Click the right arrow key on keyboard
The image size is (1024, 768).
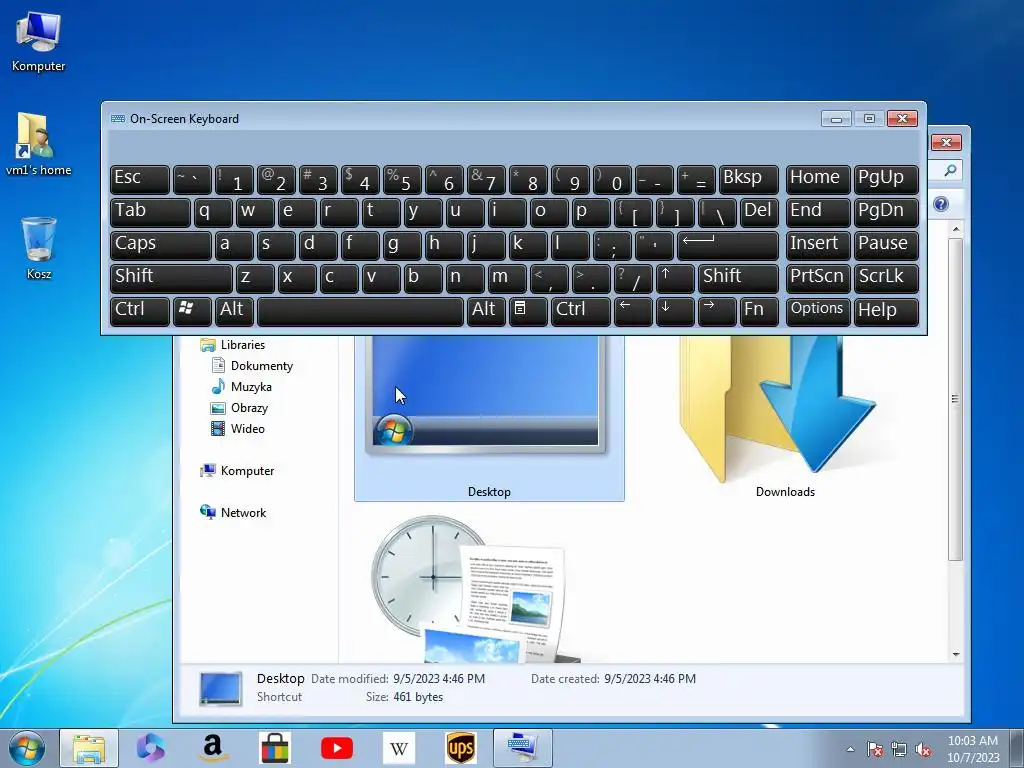pyautogui.click(x=716, y=311)
